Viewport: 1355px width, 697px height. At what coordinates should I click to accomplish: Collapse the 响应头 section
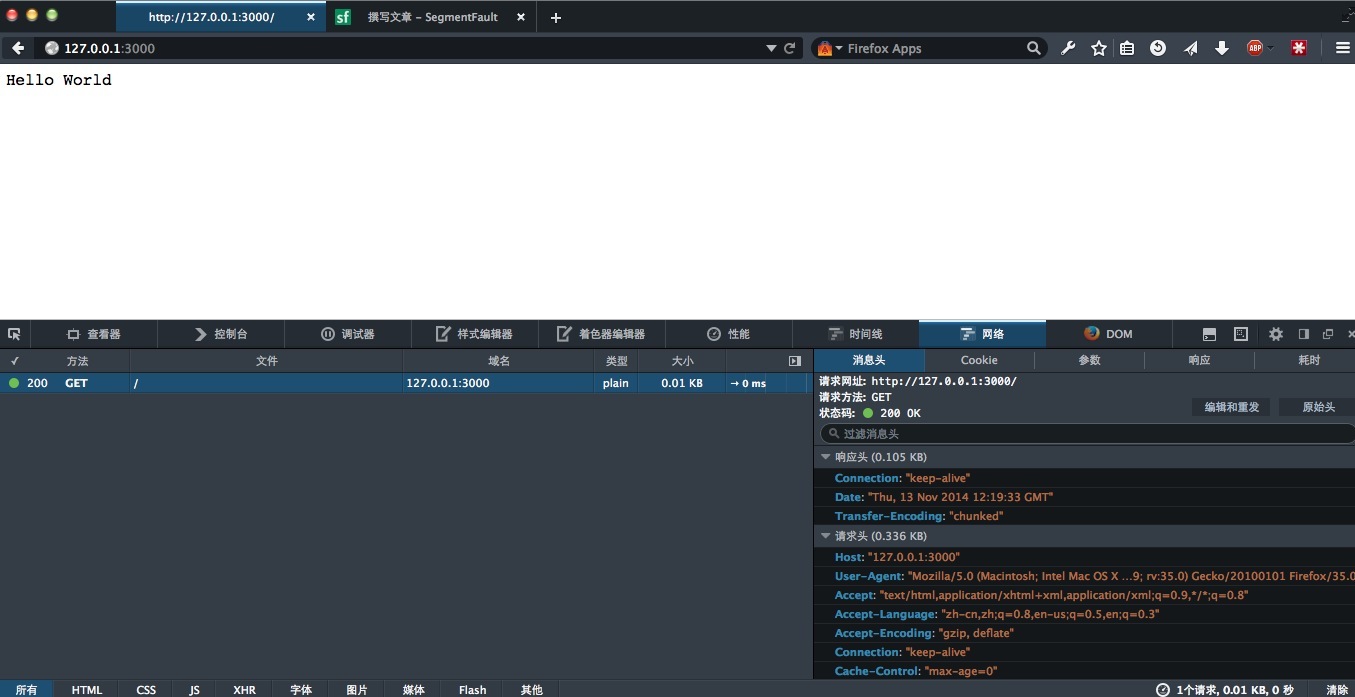(x=826, y=457)
